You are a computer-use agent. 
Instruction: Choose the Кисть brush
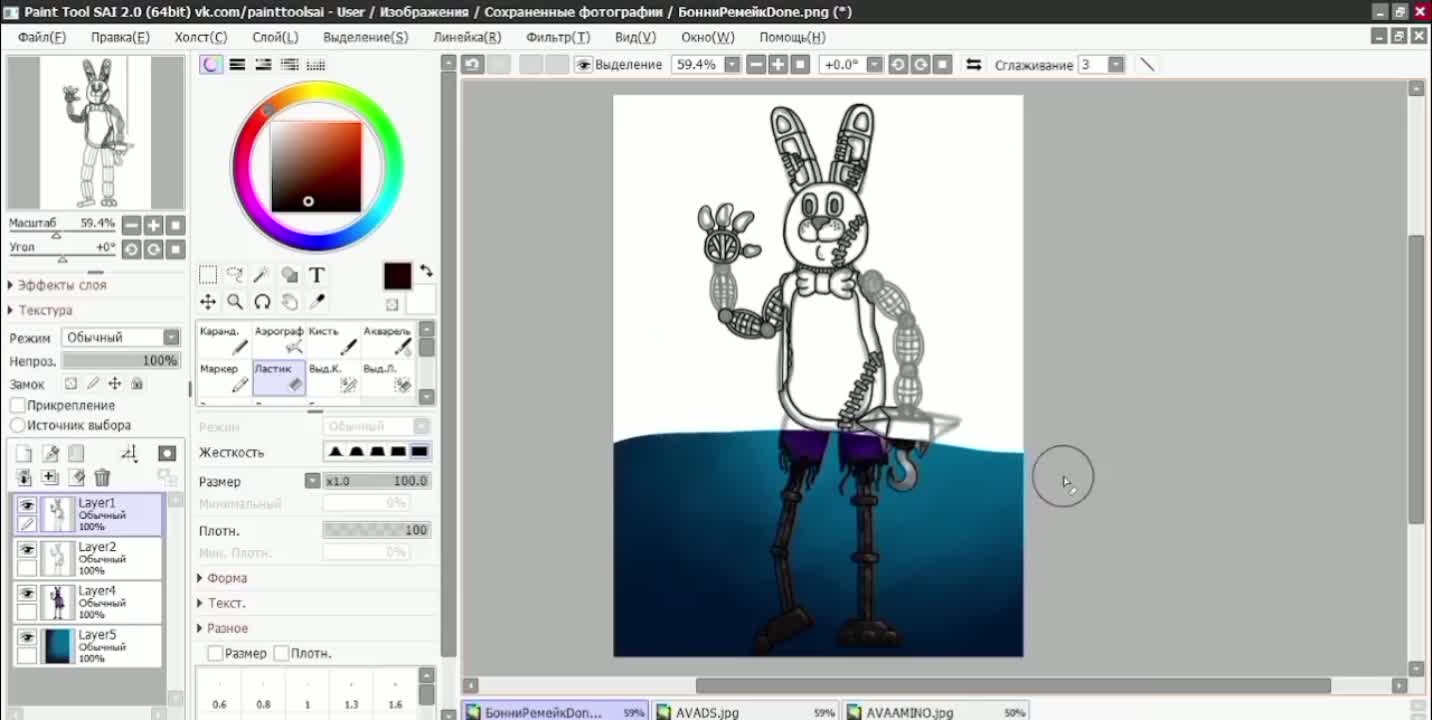click(x=333, y=340)
